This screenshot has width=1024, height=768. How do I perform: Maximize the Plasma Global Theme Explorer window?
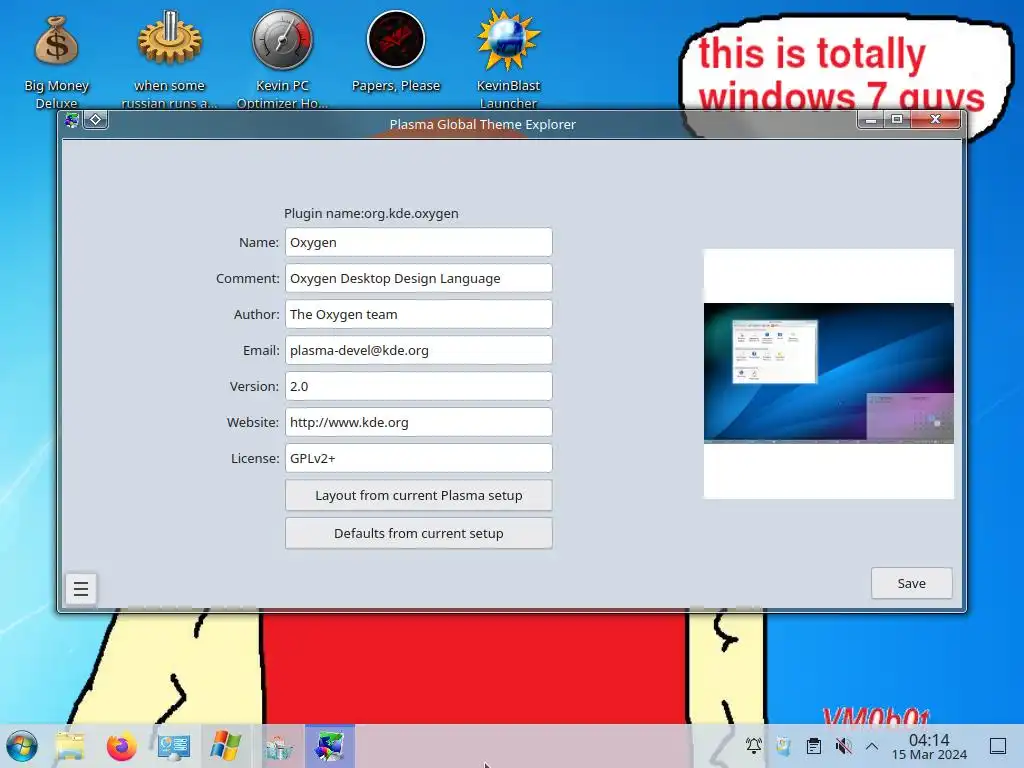point(897,120)
